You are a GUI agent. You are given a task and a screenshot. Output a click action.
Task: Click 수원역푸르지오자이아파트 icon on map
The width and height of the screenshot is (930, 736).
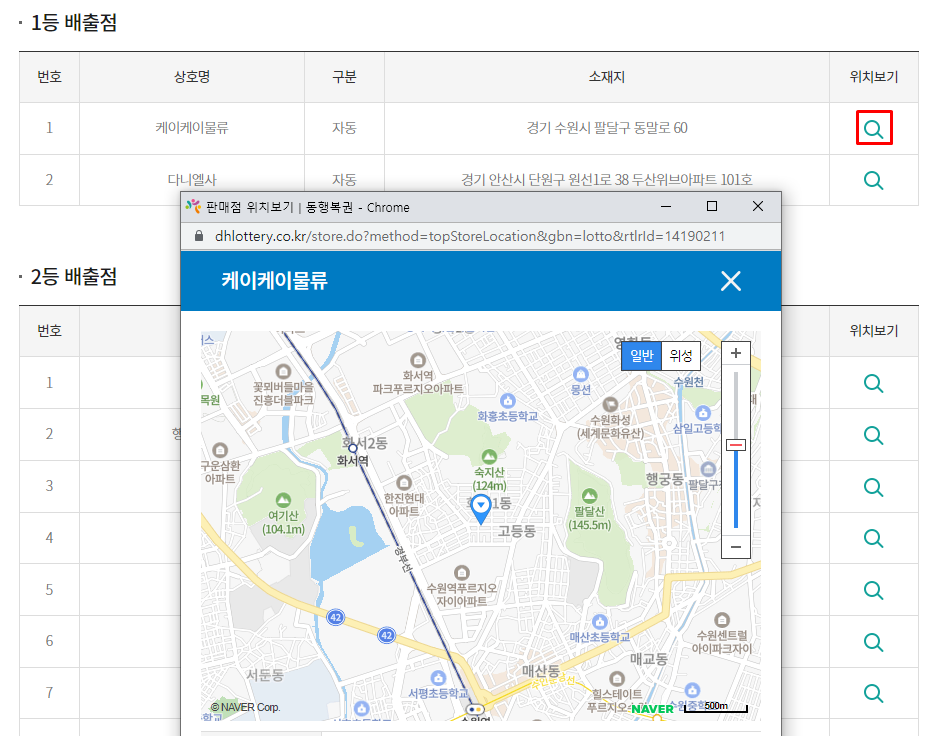461,572
